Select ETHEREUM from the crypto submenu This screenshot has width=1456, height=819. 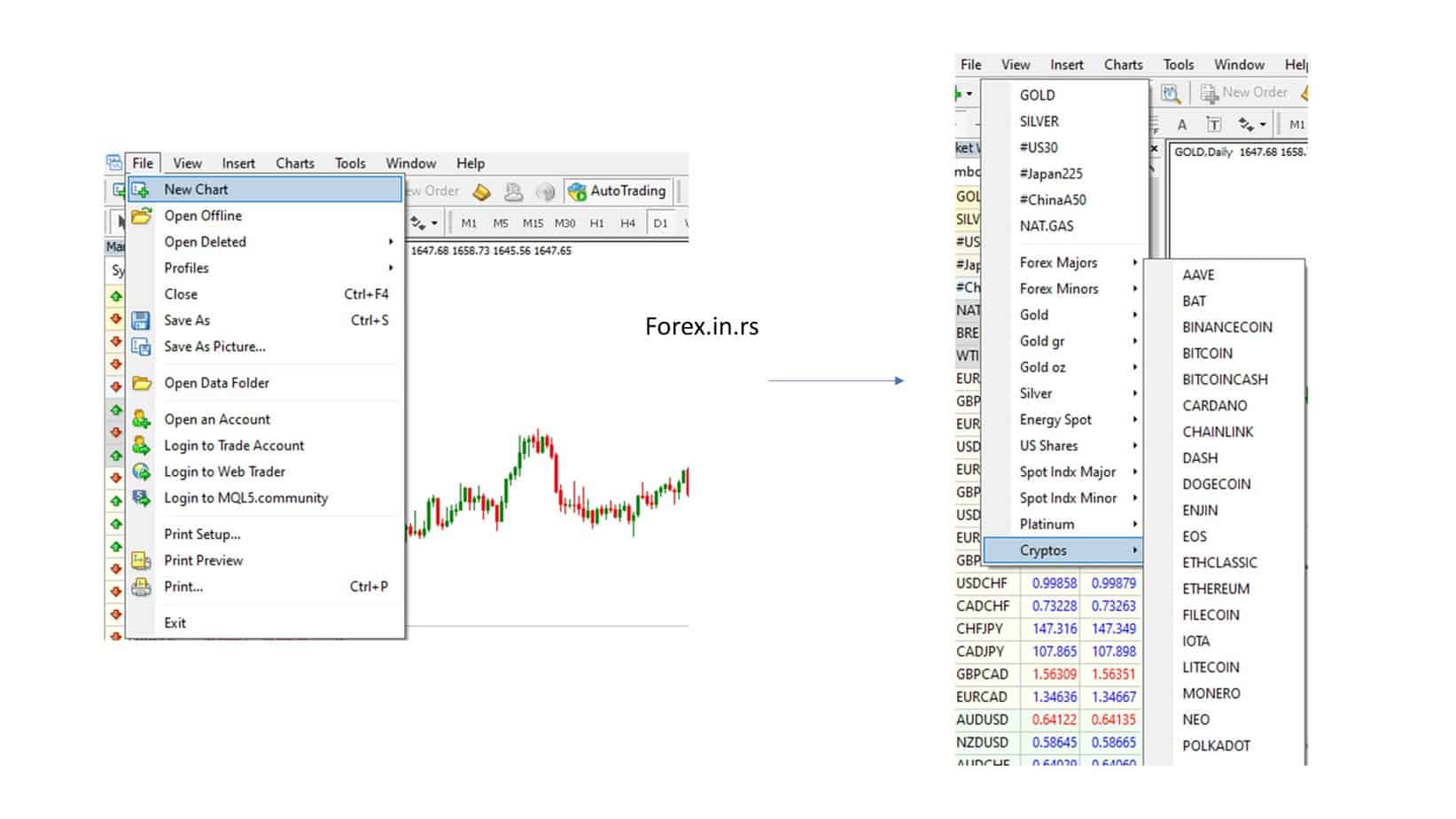pos(1215,589)
